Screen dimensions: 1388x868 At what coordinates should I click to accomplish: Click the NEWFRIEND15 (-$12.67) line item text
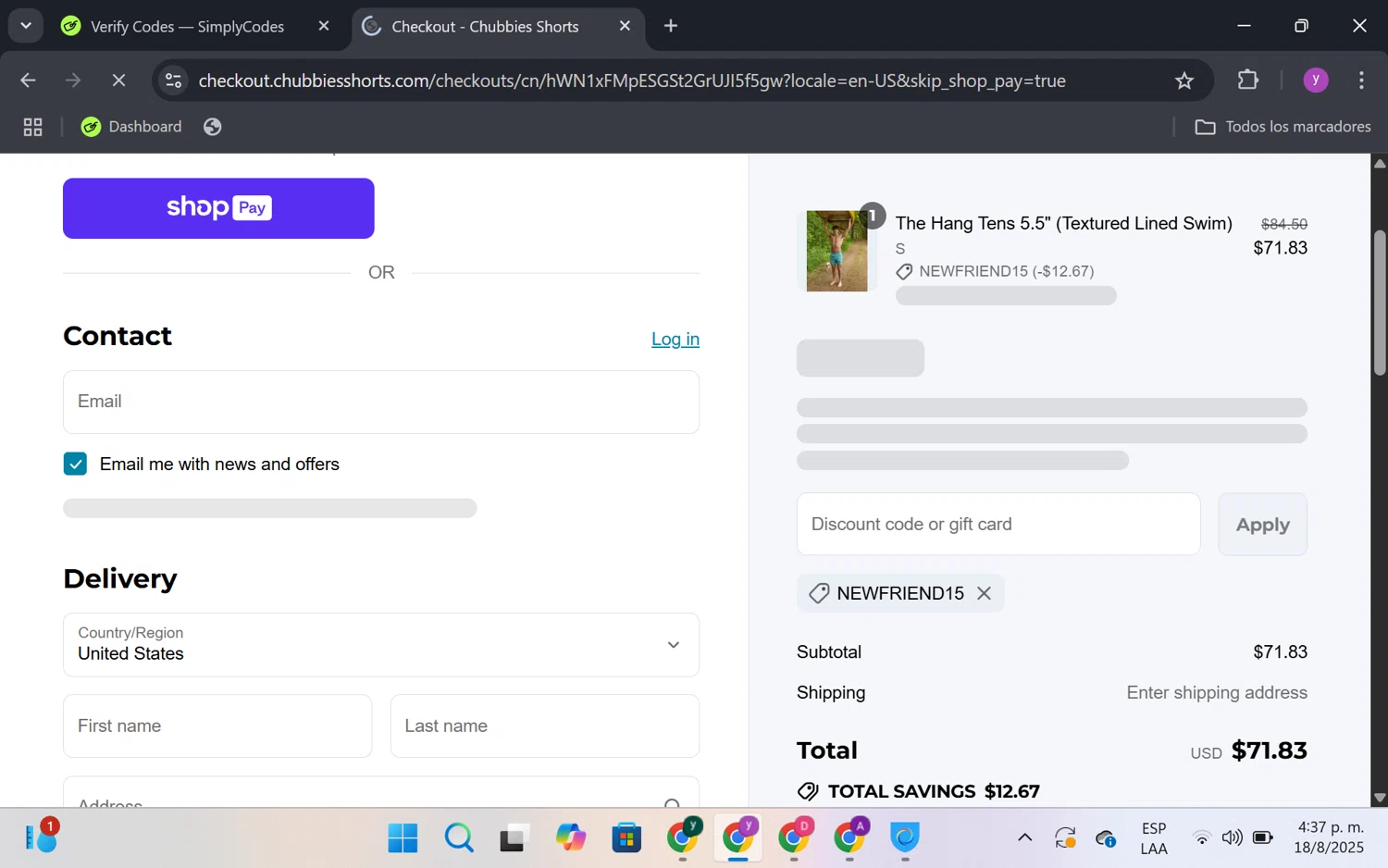(1006, 271)
